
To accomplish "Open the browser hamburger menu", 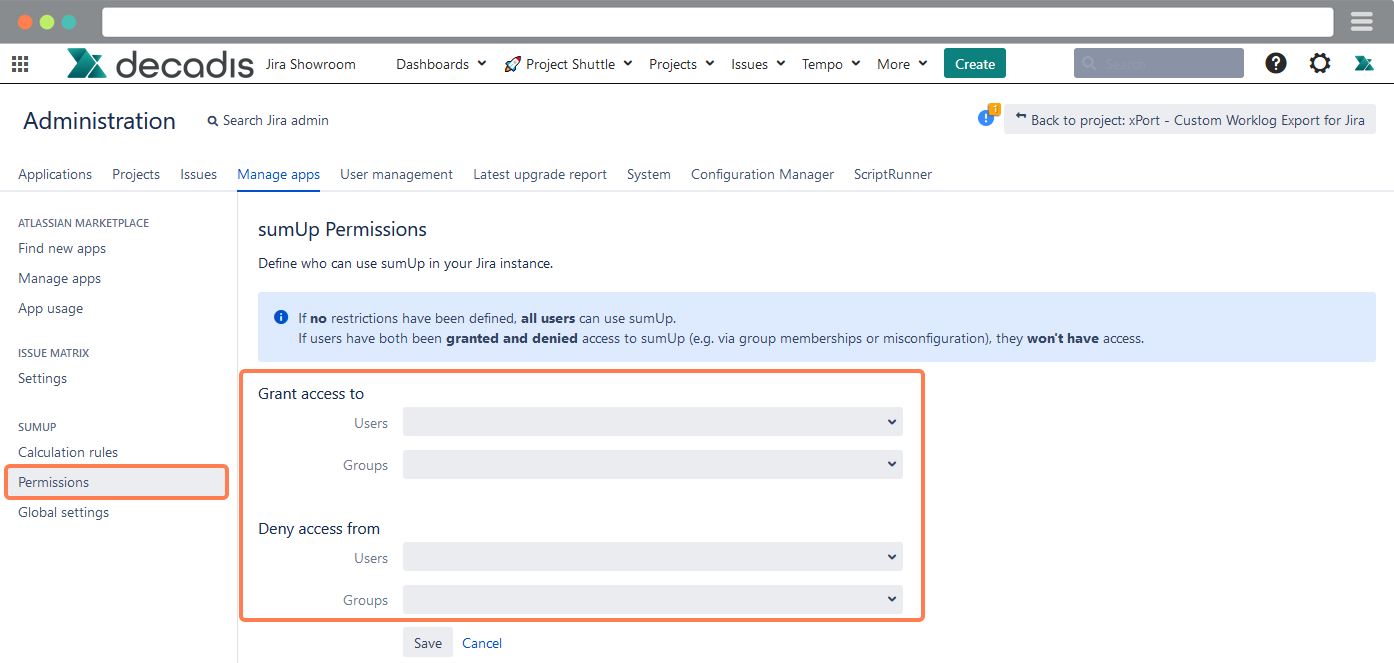I will [x=1360, y=21].
